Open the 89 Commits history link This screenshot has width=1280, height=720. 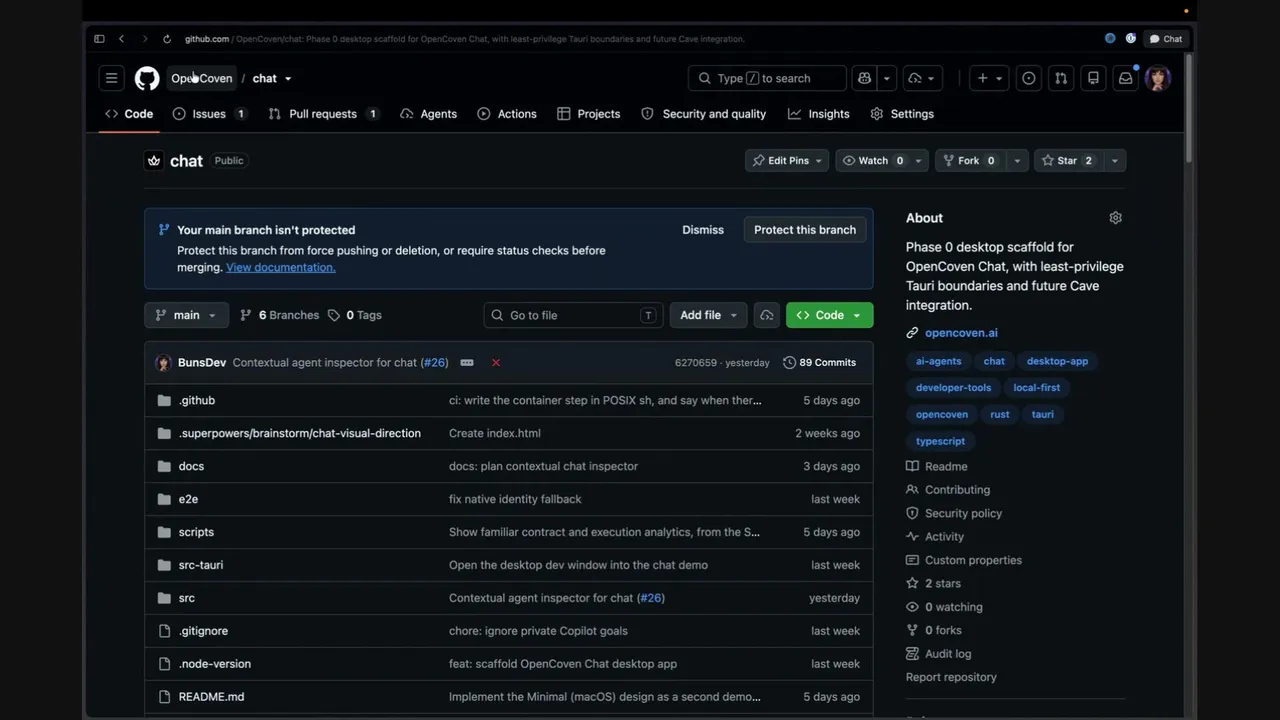(819, 362)
